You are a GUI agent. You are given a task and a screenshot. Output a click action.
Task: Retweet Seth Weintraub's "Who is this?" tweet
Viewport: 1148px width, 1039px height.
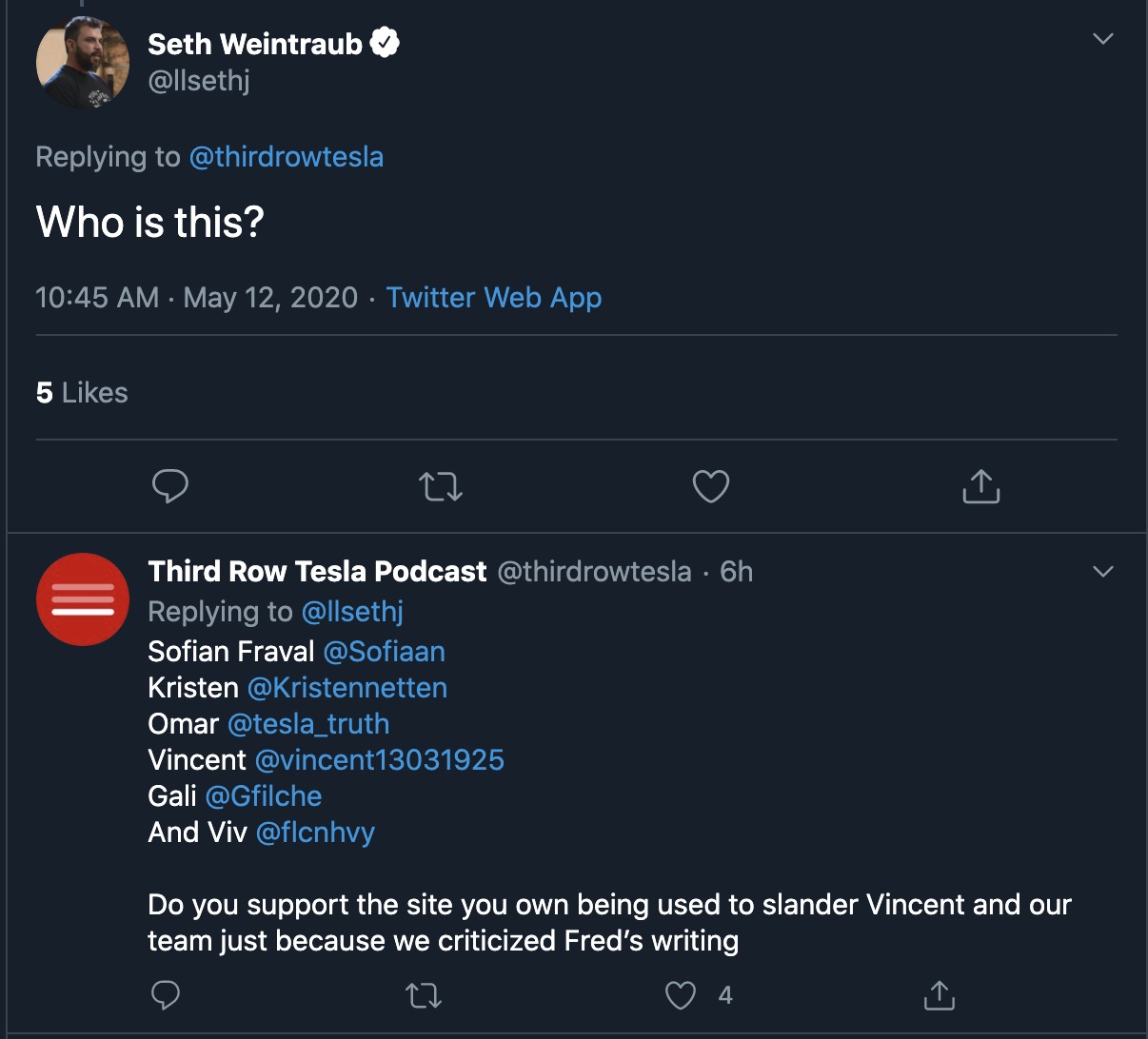tap(441, 487)
